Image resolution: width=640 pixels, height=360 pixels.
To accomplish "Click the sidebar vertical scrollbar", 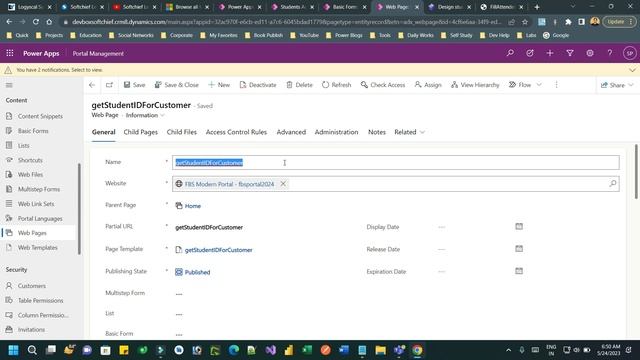I will (x=79, y=209).
